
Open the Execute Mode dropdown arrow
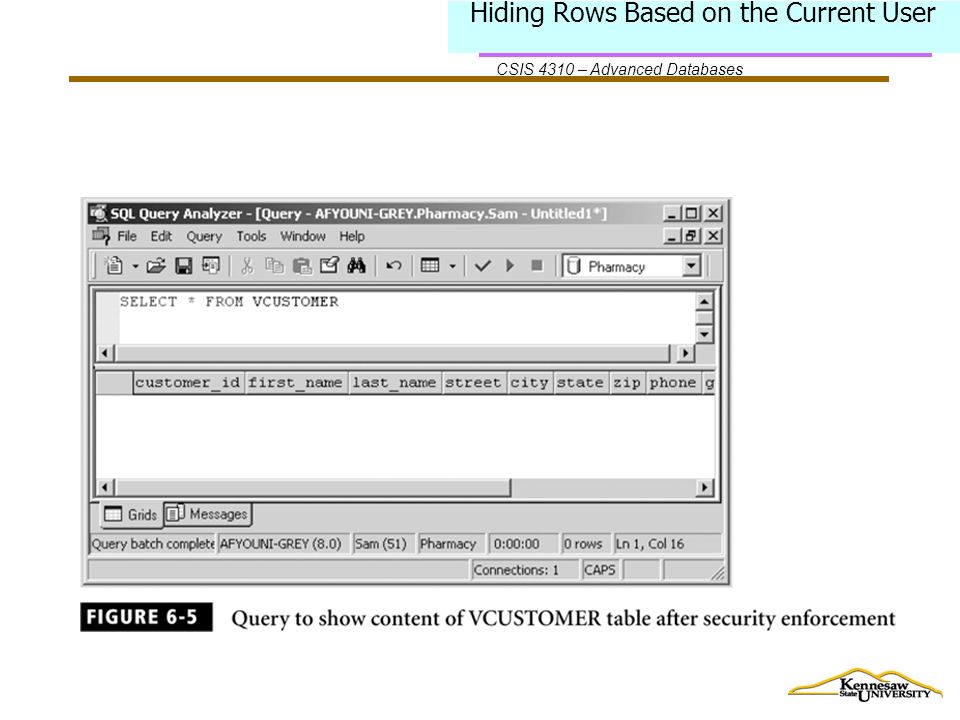[452, 266]
